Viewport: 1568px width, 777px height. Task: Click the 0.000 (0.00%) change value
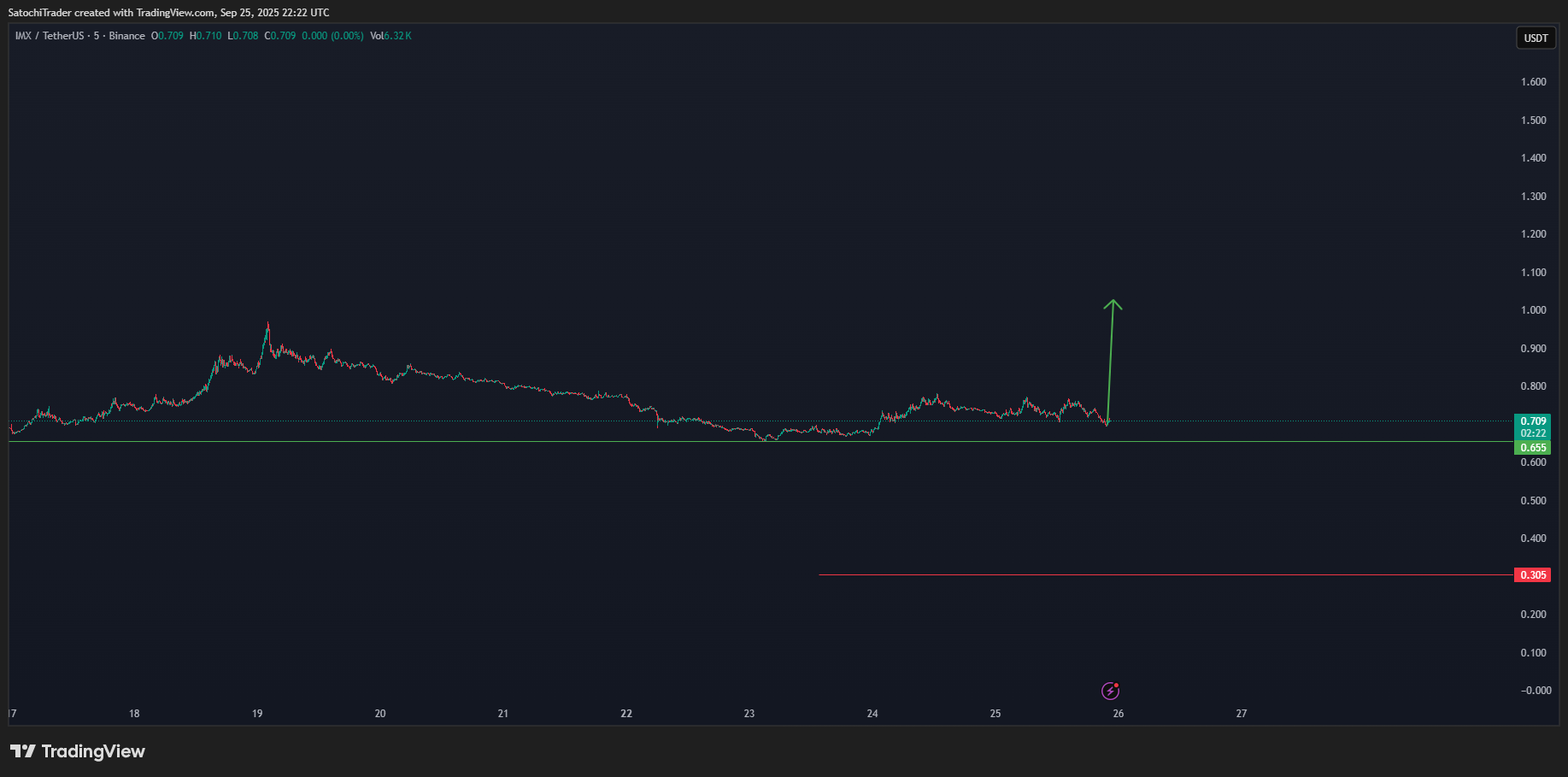[332, 36]
